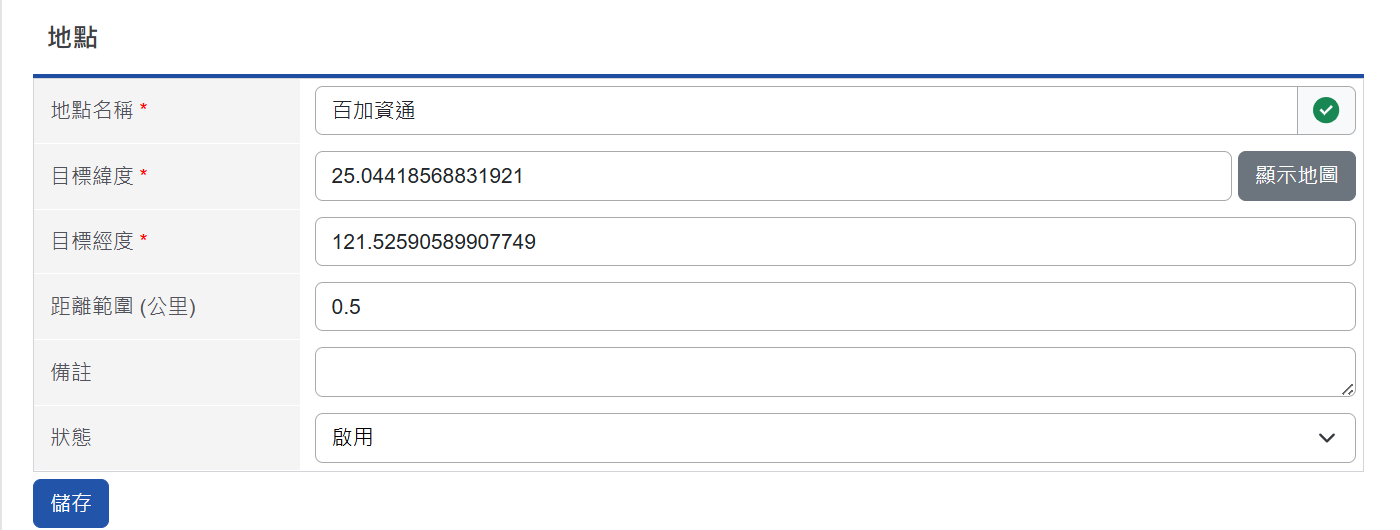Click the 目標緯度 field label
This screenshot has width=1400, height=530.
pyautogui.click(x=92, y=176)
